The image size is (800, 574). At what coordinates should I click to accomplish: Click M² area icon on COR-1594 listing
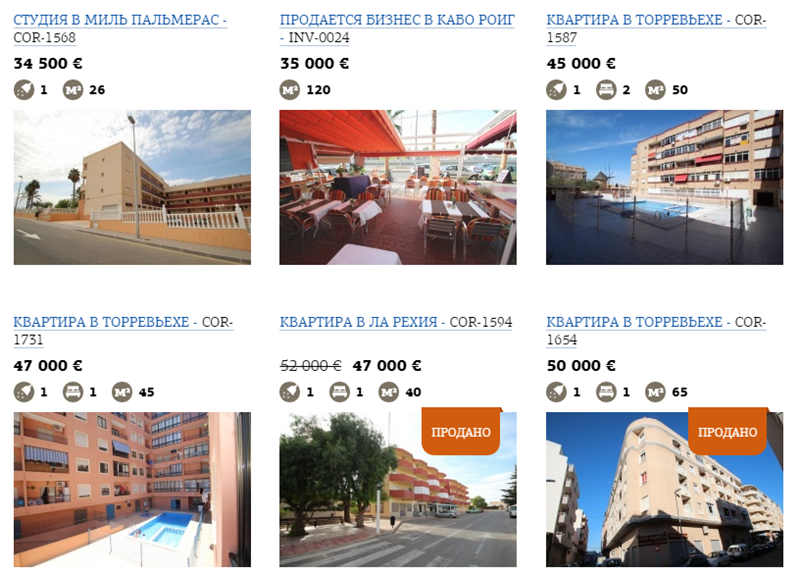point(389,392)
